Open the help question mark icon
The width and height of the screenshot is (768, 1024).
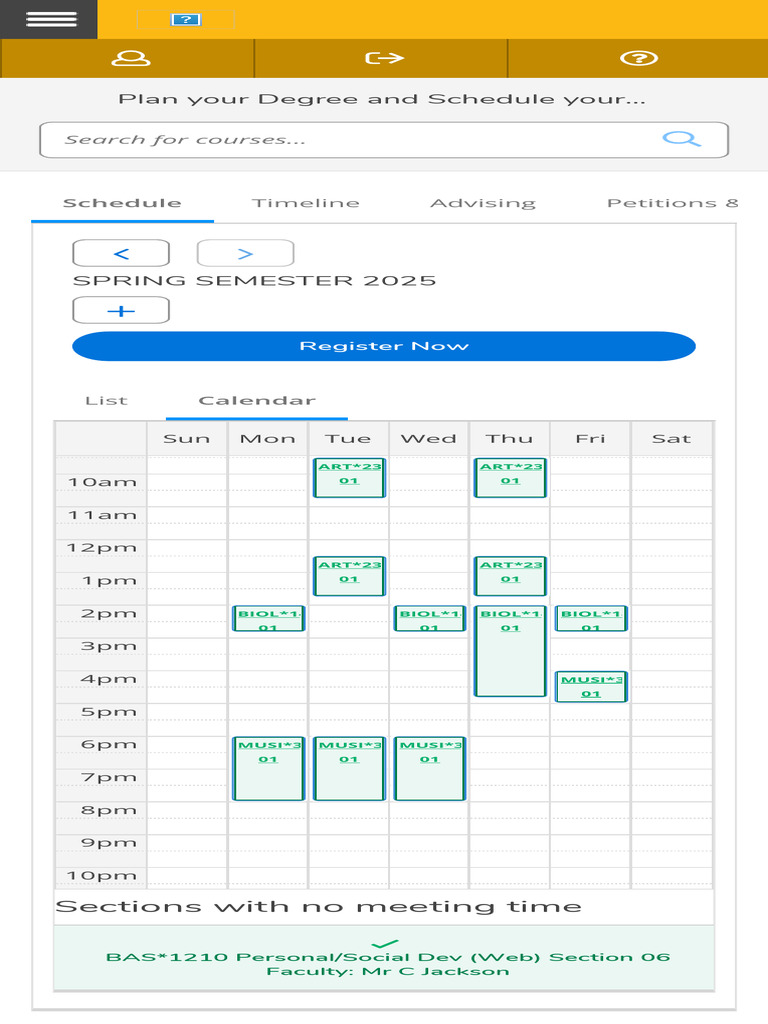click(639, 58)
